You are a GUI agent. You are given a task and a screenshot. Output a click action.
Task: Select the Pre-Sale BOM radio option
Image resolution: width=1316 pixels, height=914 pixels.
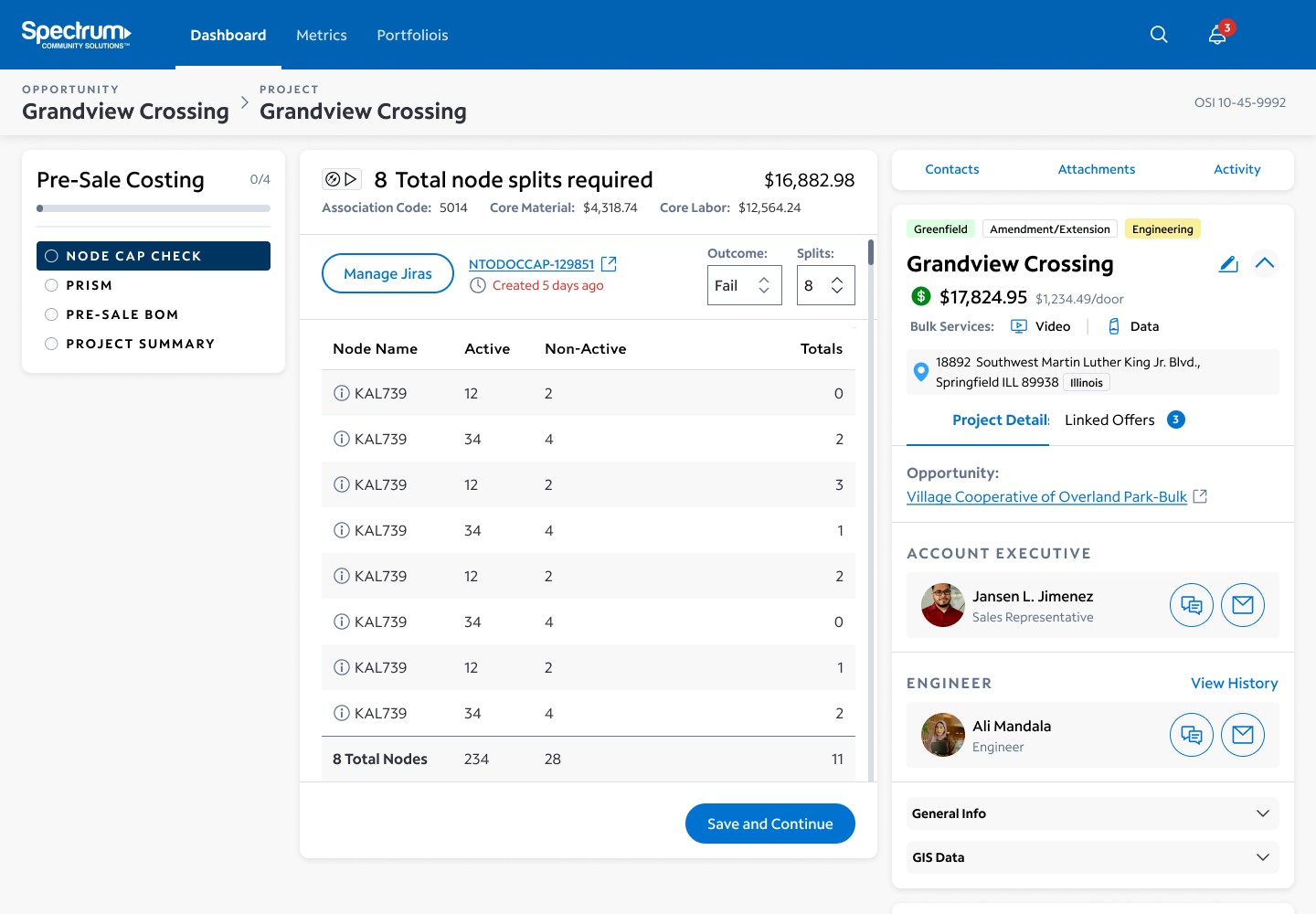tap(51, 314)
